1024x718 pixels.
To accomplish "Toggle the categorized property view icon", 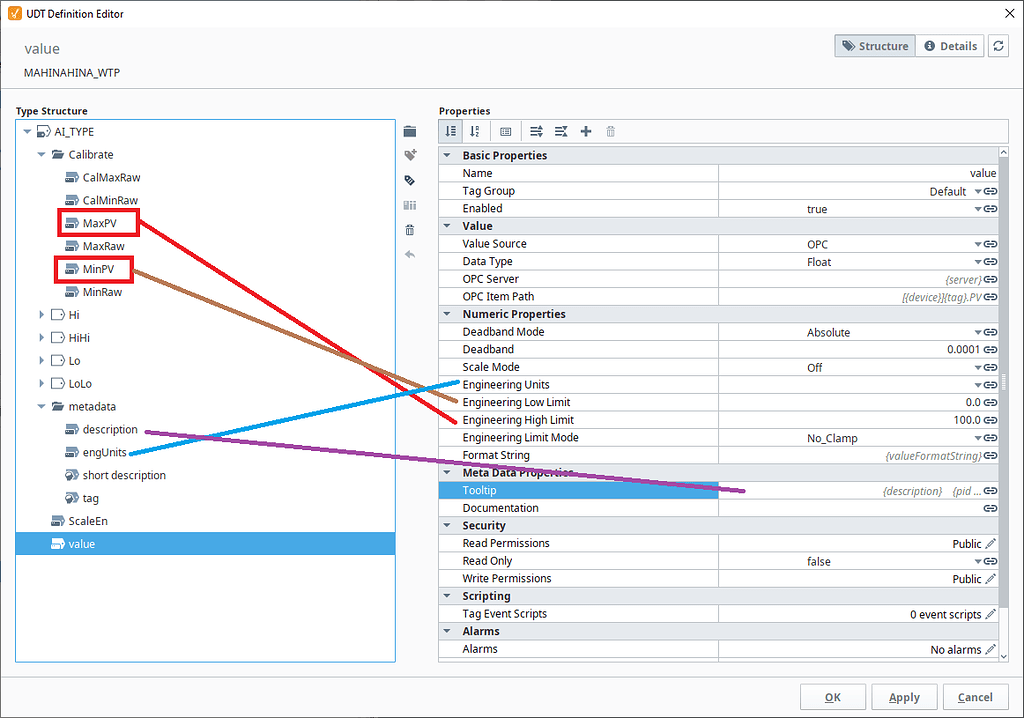I will click(505, 131).
